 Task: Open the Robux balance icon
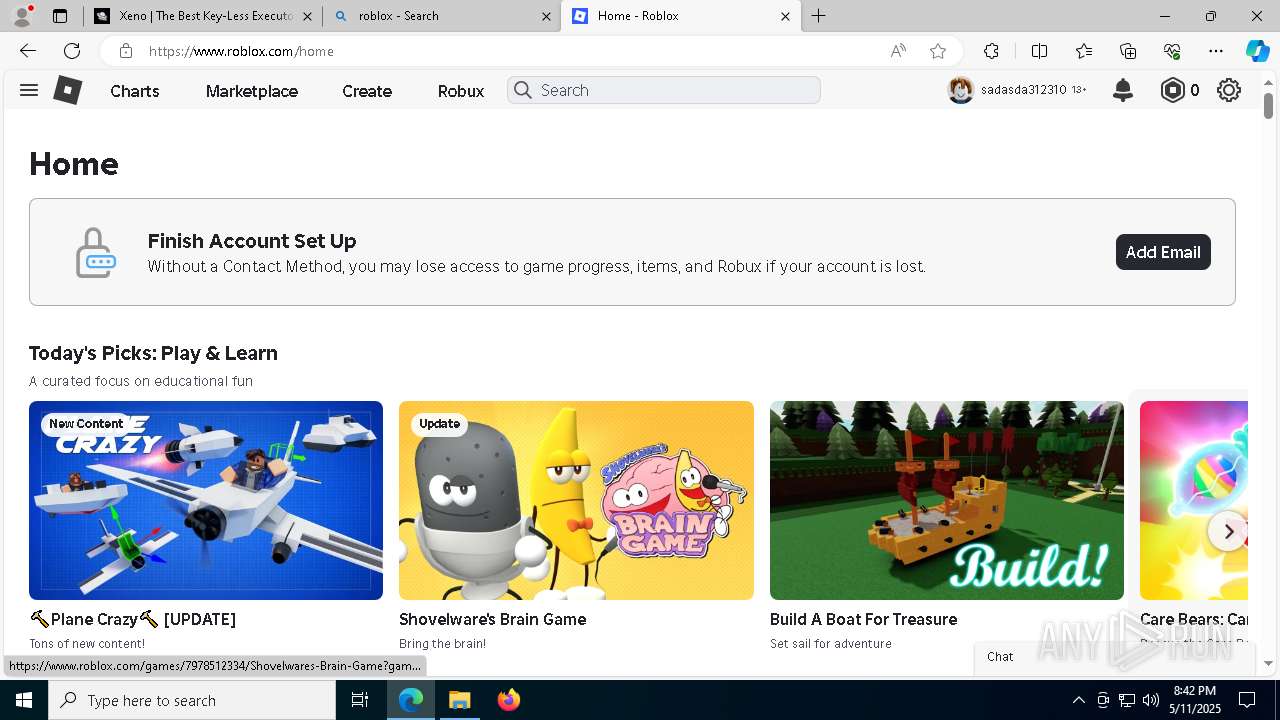coord(1172,90)
